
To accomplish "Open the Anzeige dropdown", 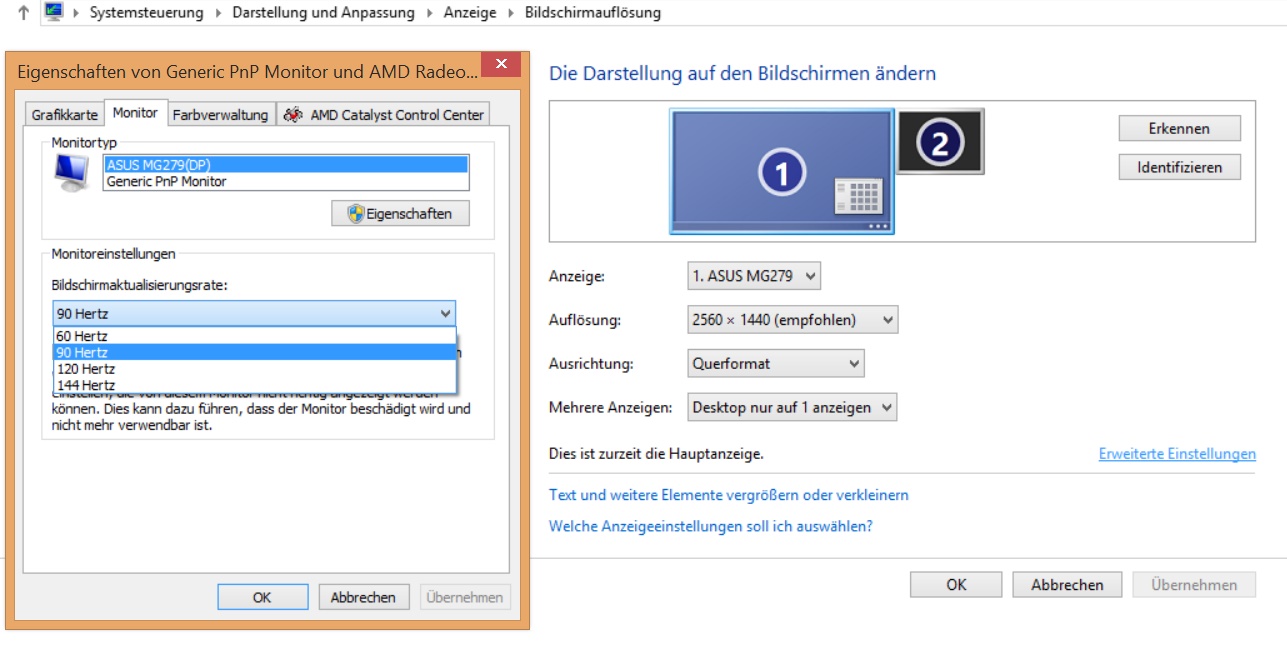I will click(x=754, y=276).
